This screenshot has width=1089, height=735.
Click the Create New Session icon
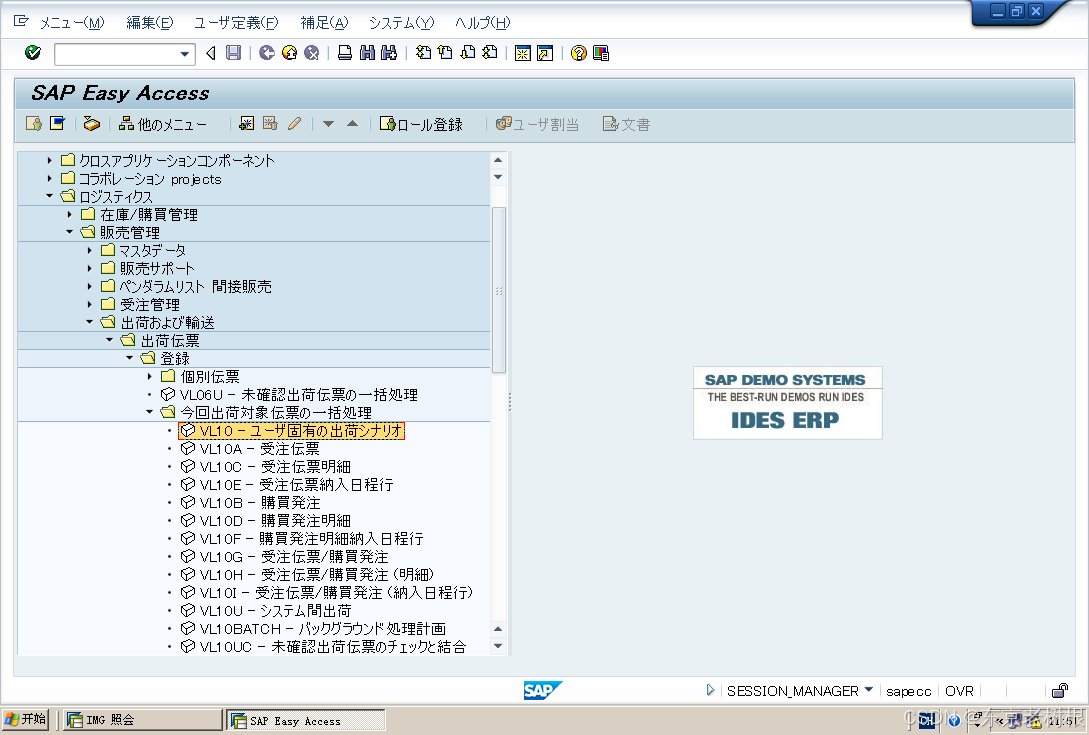pos(522,53)
